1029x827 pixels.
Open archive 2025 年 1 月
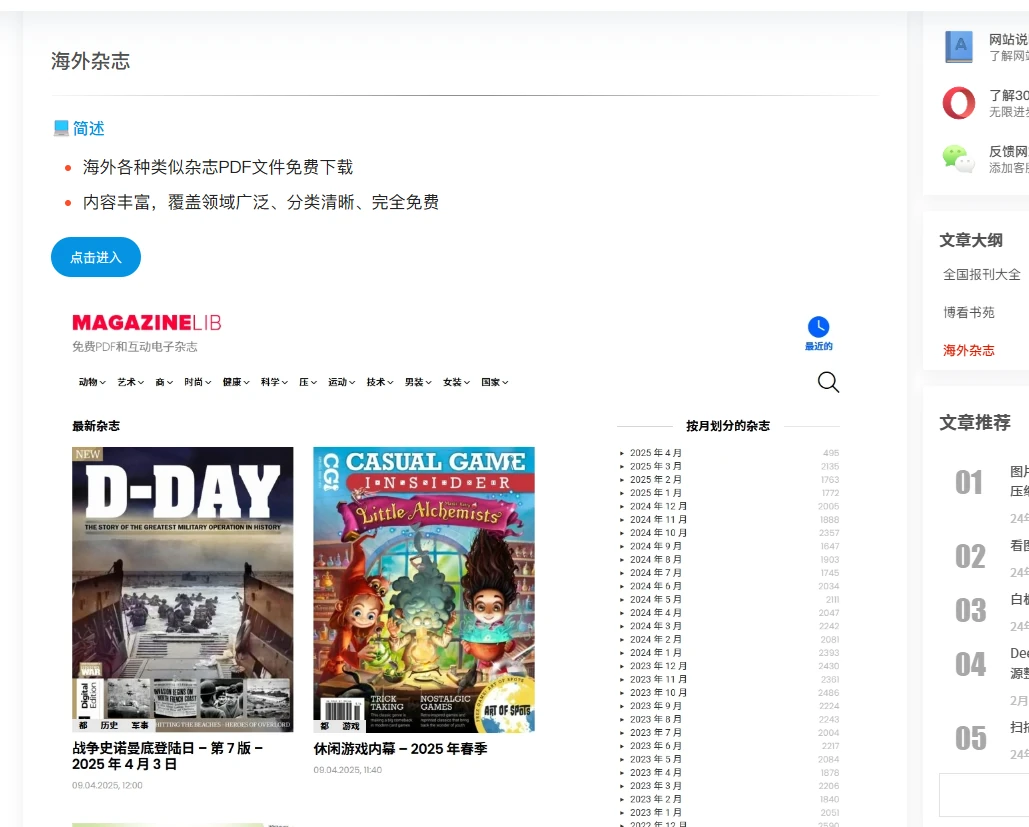656,493
